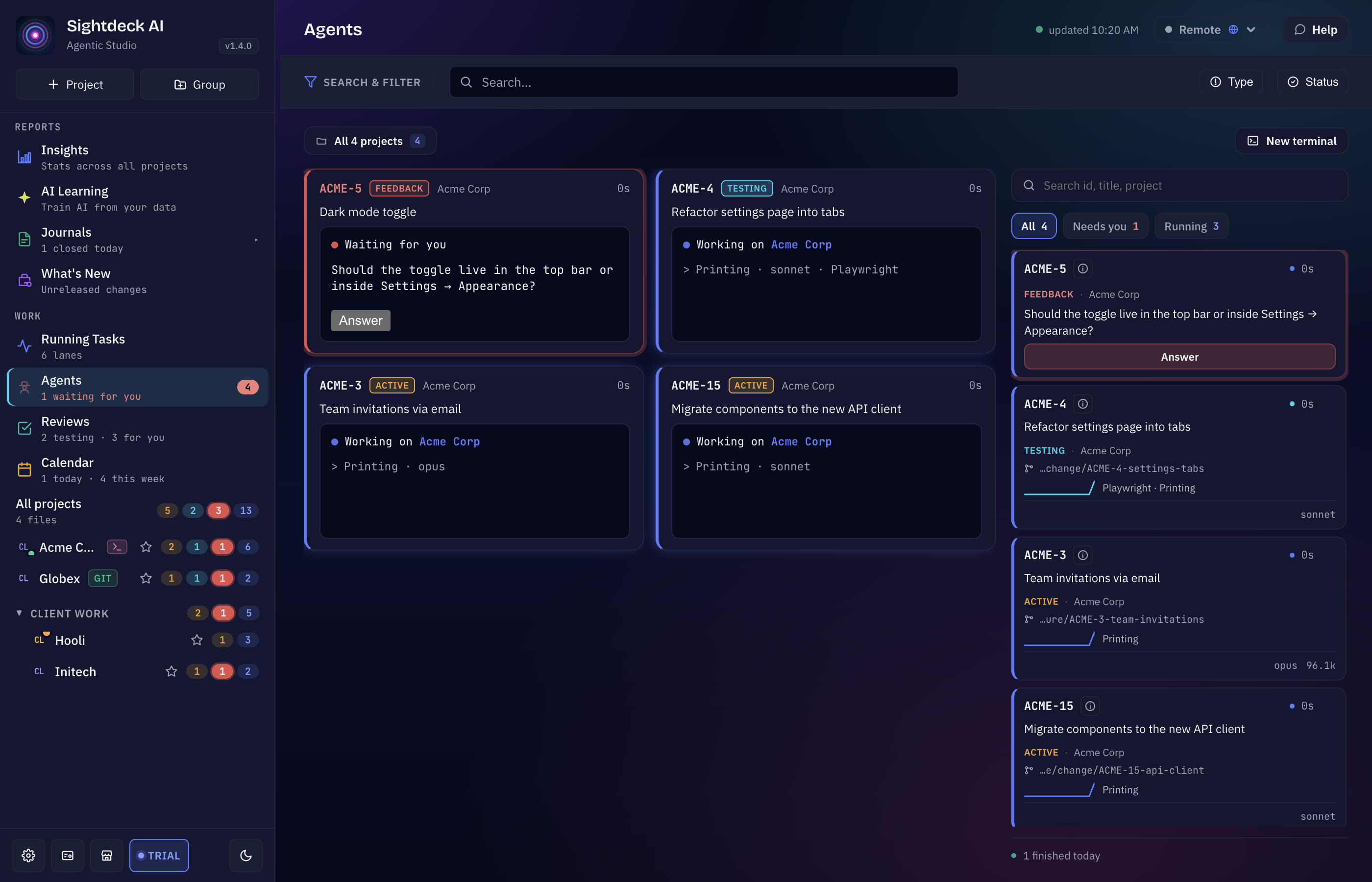Open Reviews in sidebar
Screen dimensions: 1372x882
[137, 429]
